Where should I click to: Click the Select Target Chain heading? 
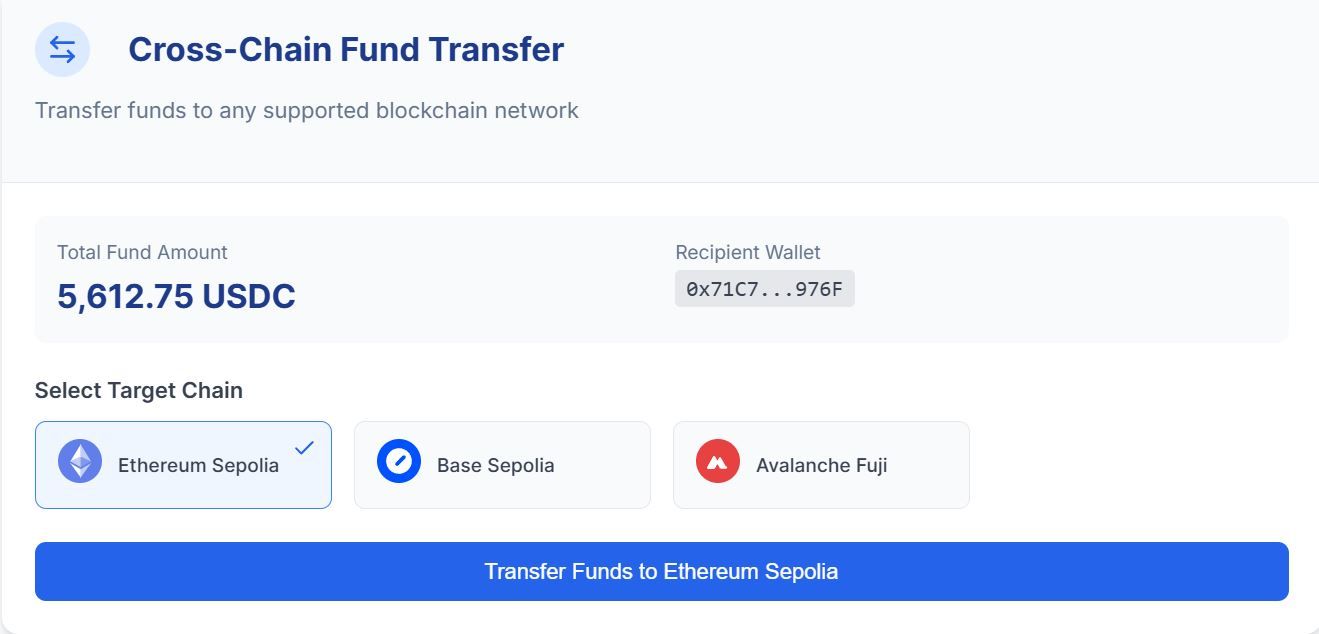tap(139, 390)
